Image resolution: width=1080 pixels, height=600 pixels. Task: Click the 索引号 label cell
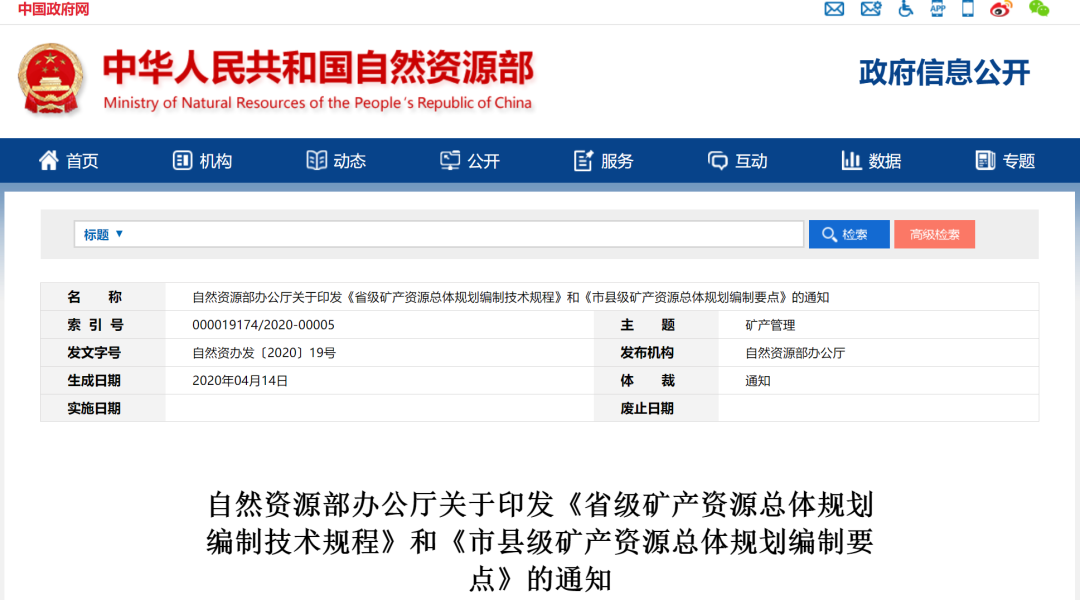point(103,324)
